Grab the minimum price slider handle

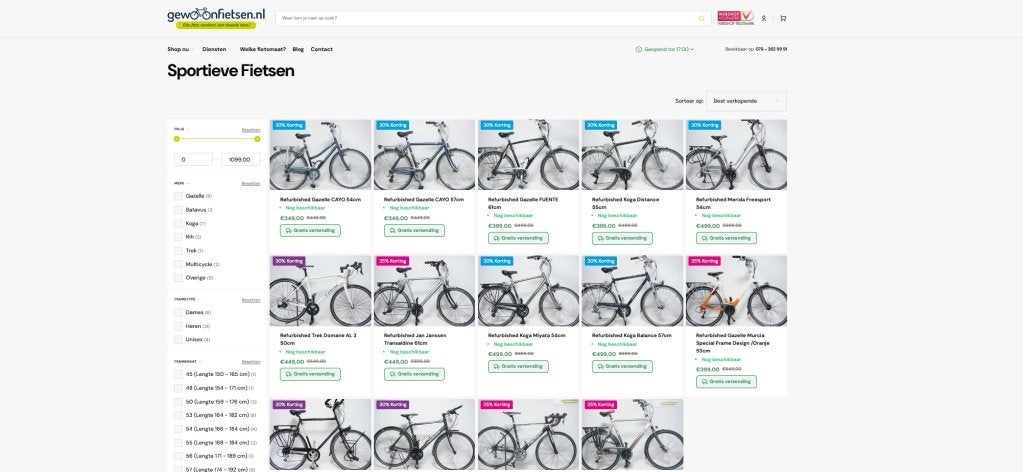176,138
